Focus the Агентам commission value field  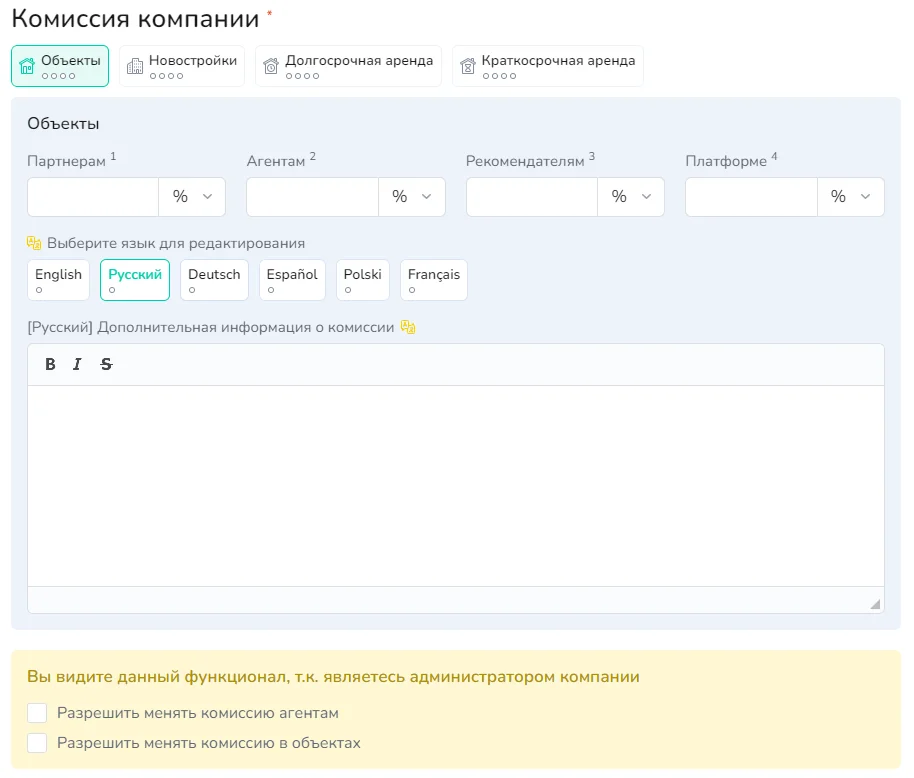pos(312,197)
